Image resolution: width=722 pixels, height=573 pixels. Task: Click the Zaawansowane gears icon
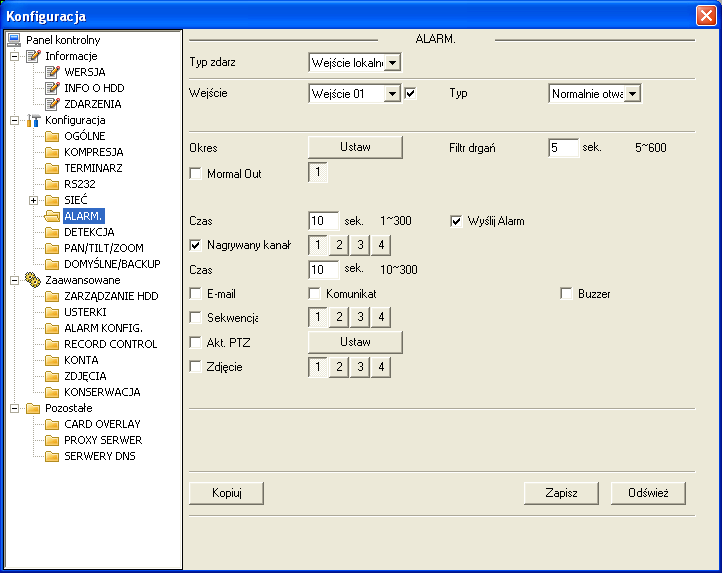(33, 280)
